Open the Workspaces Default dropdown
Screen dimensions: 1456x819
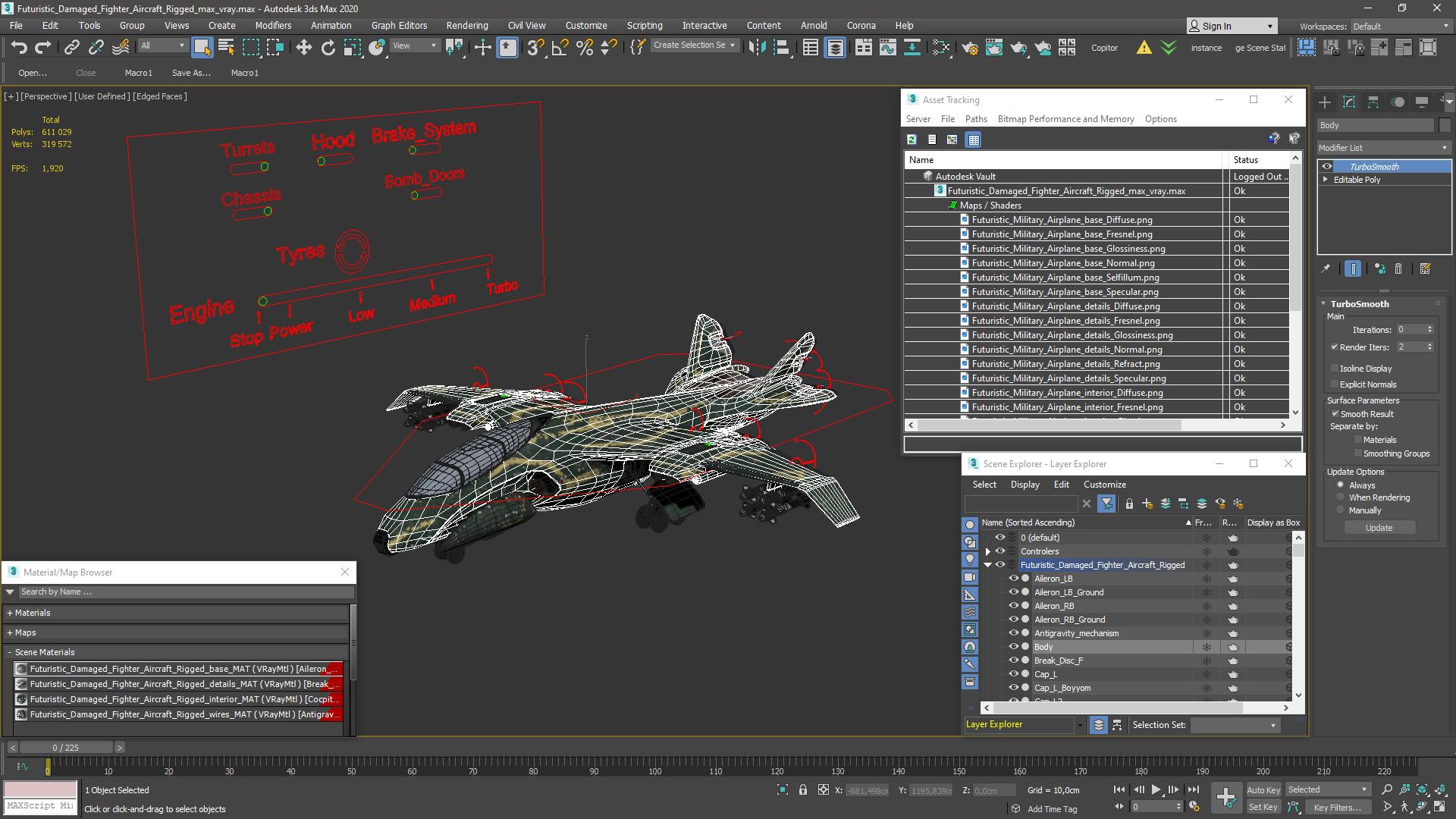[x=1400, y=26]
